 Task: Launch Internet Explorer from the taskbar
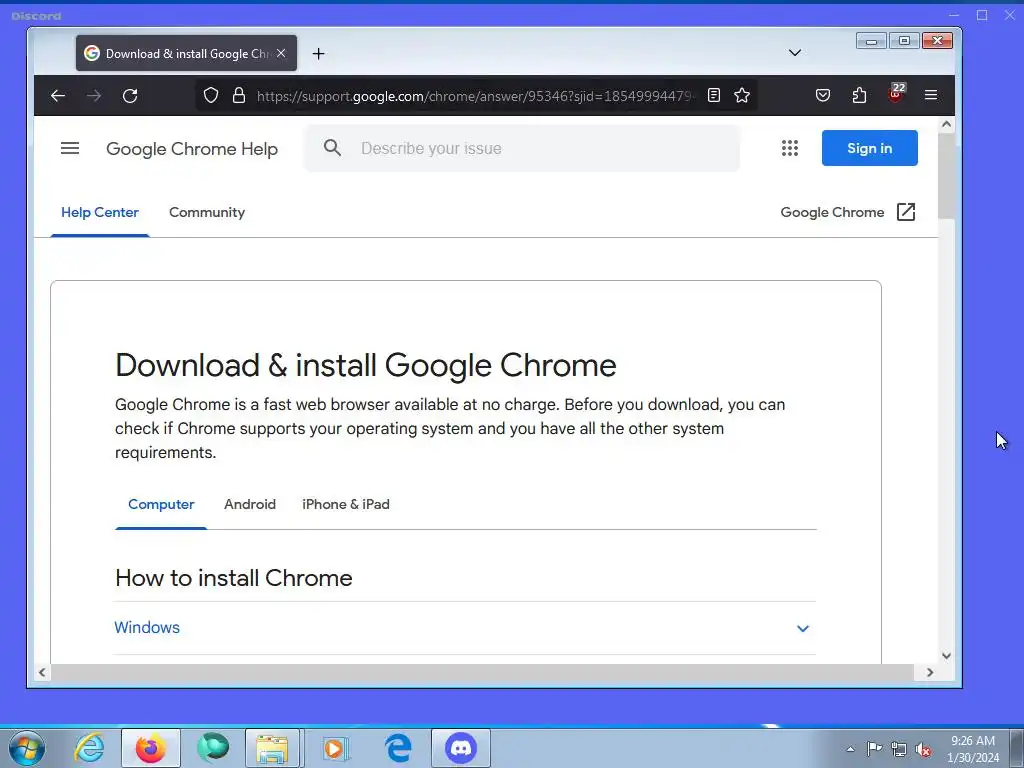click(89, 748)
